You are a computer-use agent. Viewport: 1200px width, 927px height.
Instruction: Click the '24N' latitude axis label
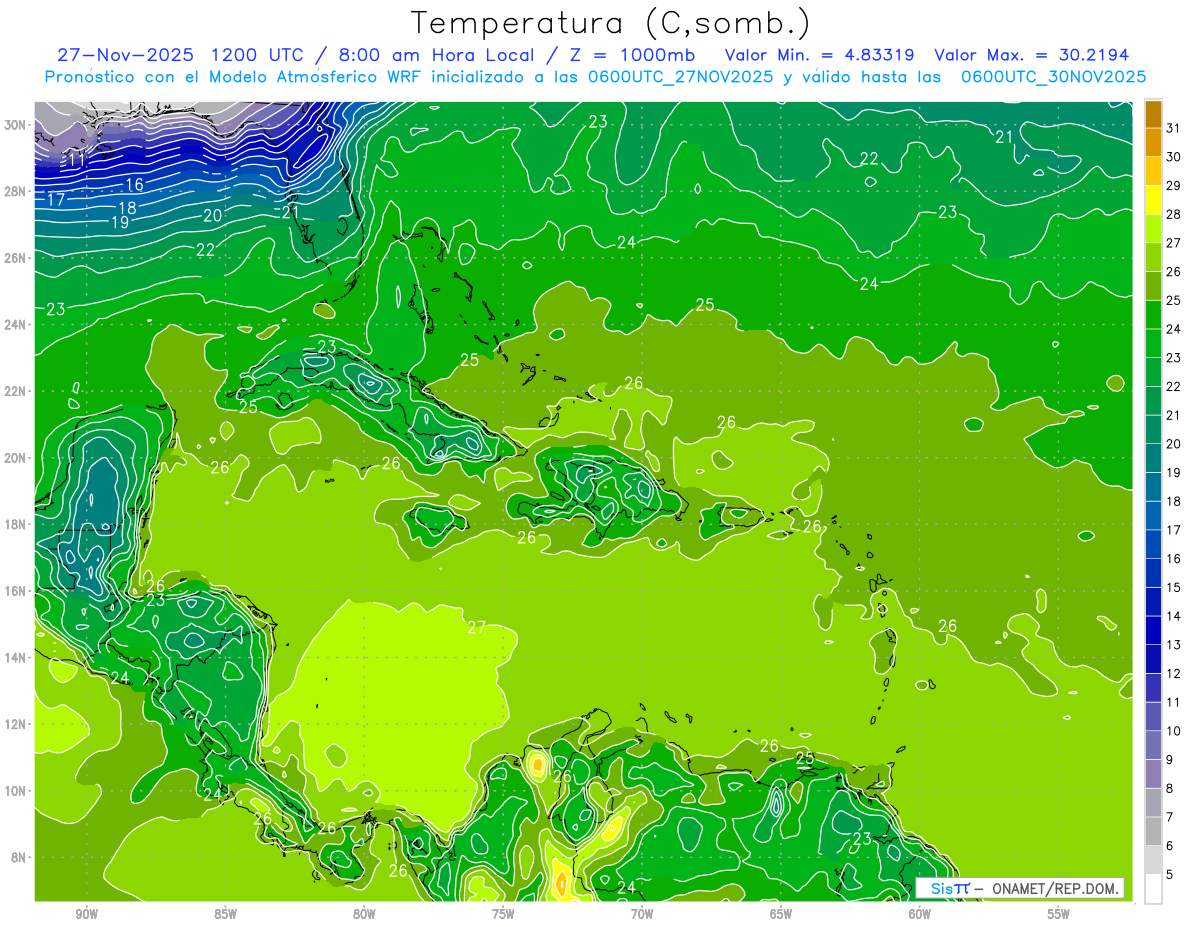click(17, 325)
